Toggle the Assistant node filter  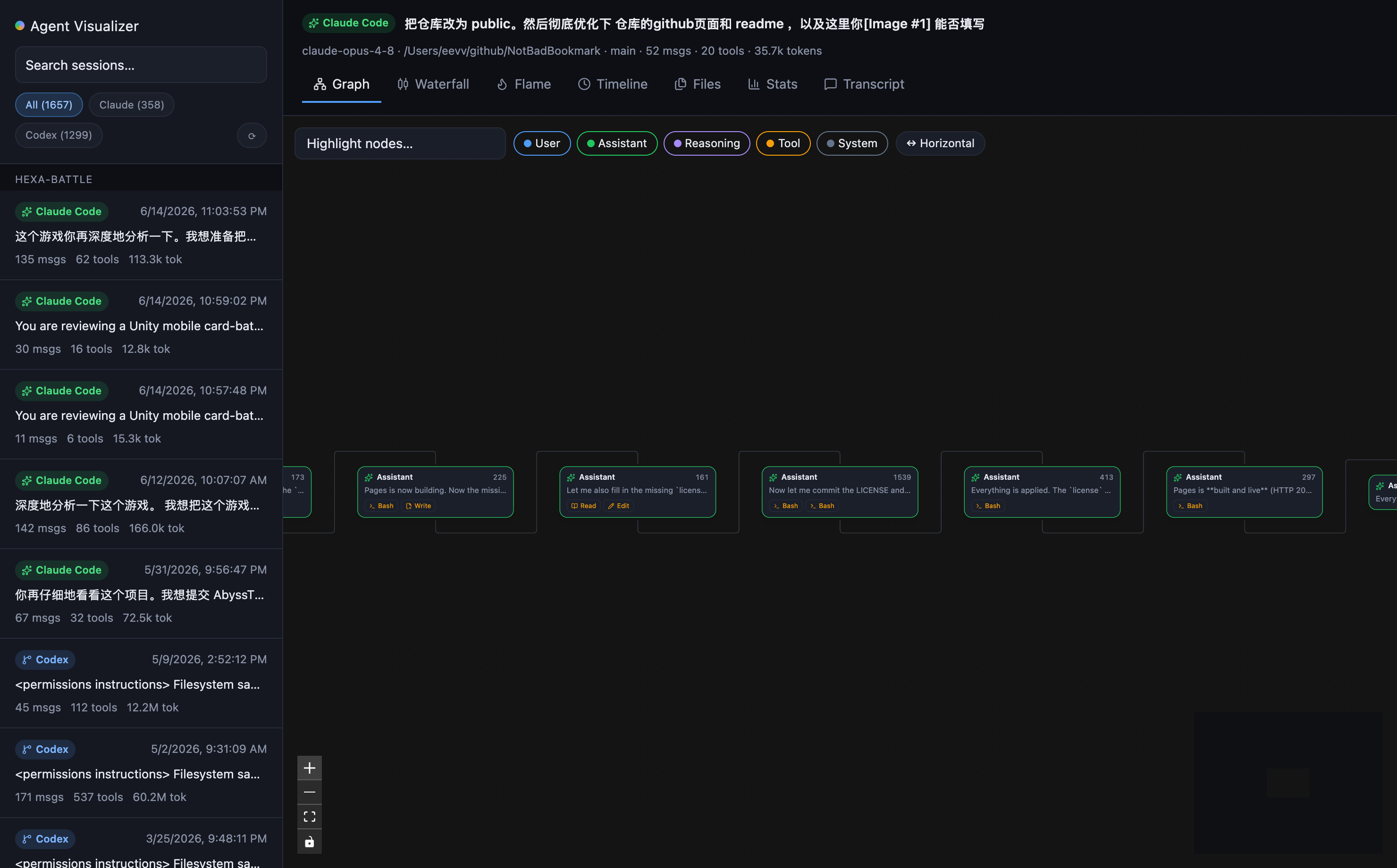[617, 143]
